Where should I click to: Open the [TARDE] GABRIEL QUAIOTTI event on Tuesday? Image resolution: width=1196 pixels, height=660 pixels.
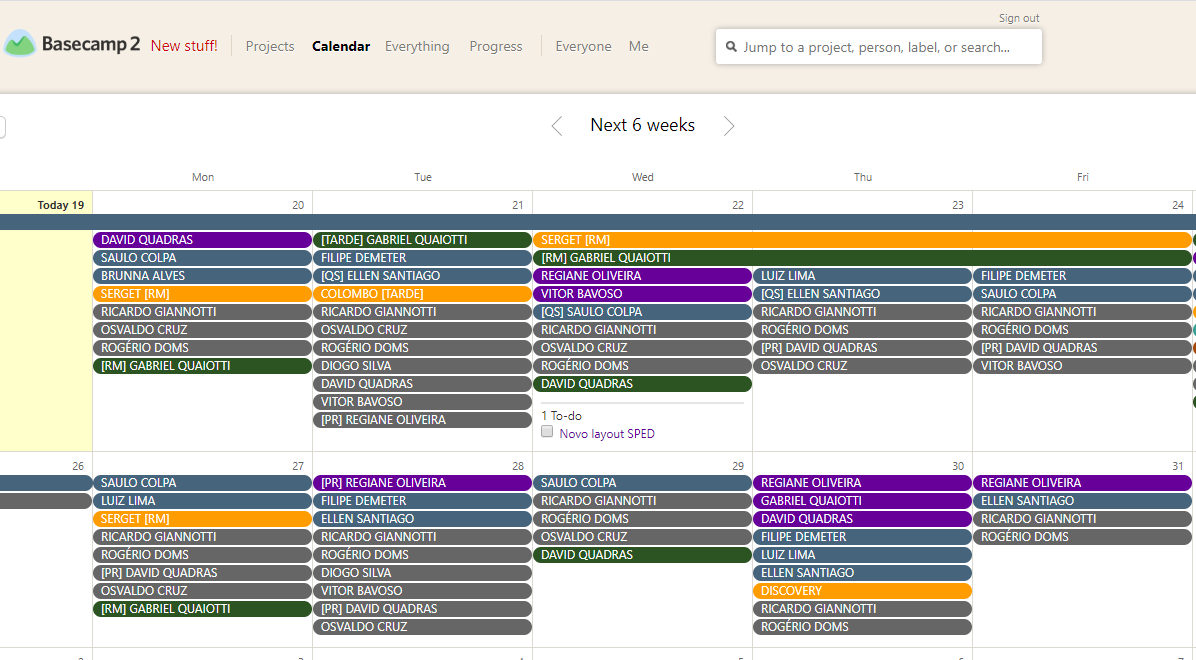click(422, 239)
